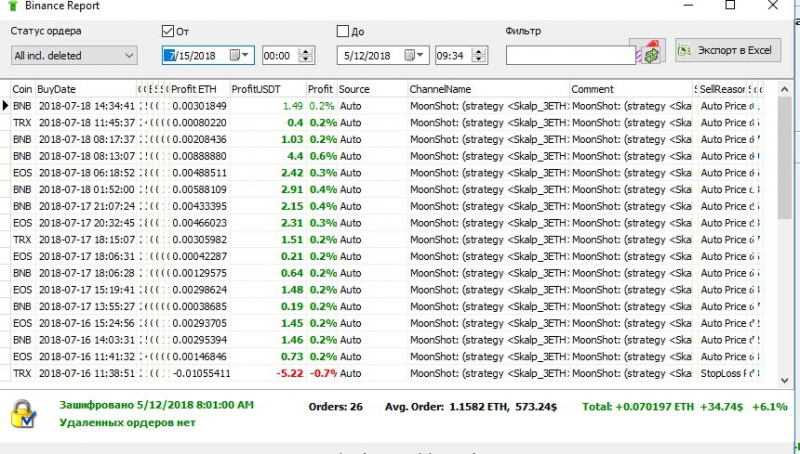This screenshot has height=454, width=800.
Task: Expand the От date picker arrow
Action: point(245,55)
